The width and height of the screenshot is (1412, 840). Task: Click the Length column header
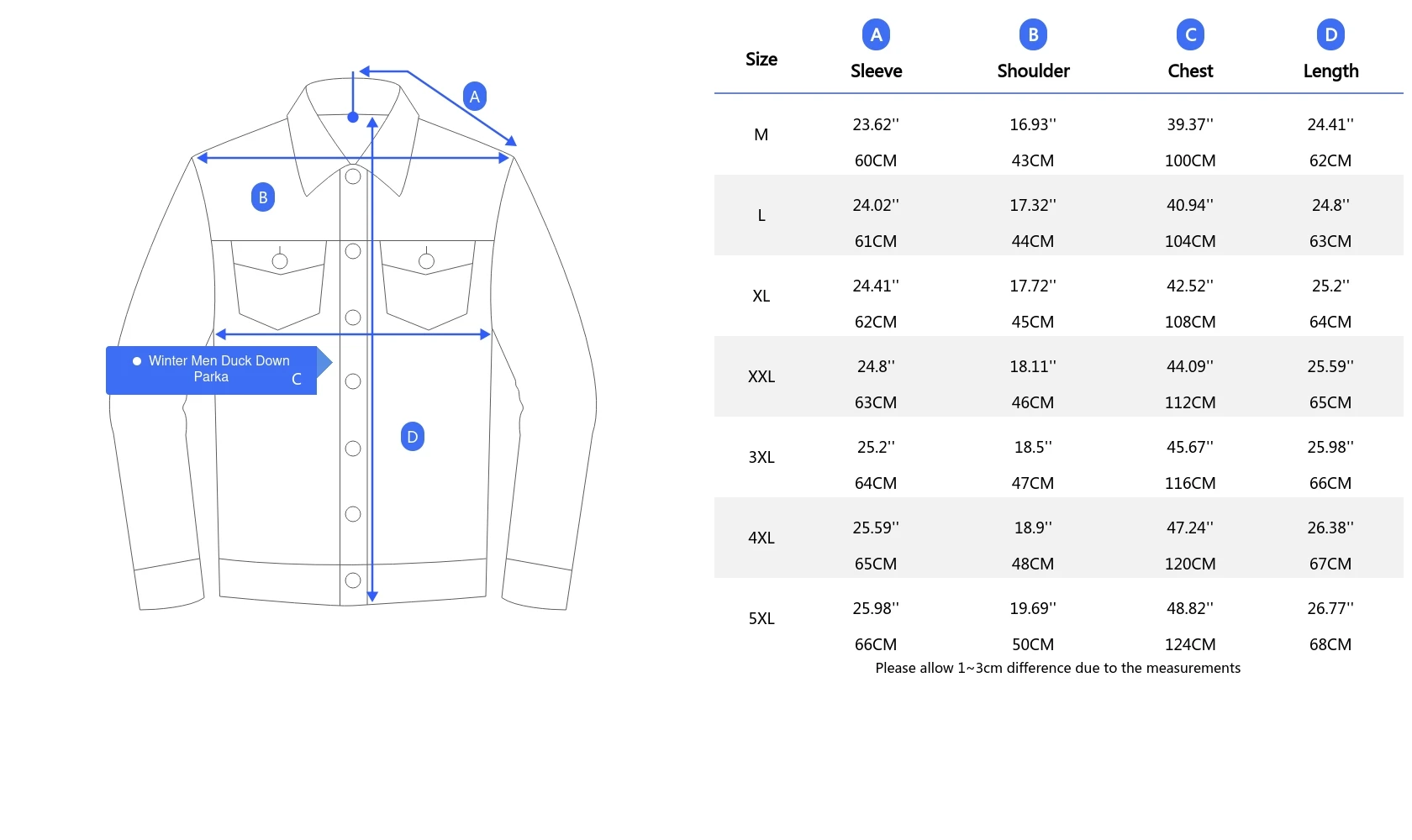[x=1330, y=71]
